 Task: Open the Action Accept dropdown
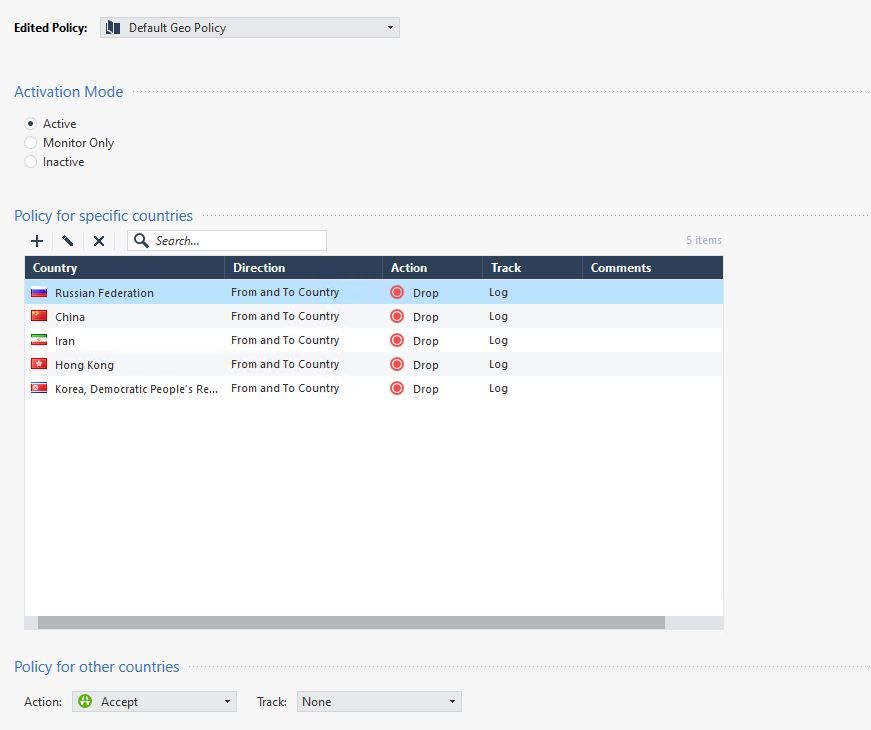pyautogui.click(x=154, y=702)
